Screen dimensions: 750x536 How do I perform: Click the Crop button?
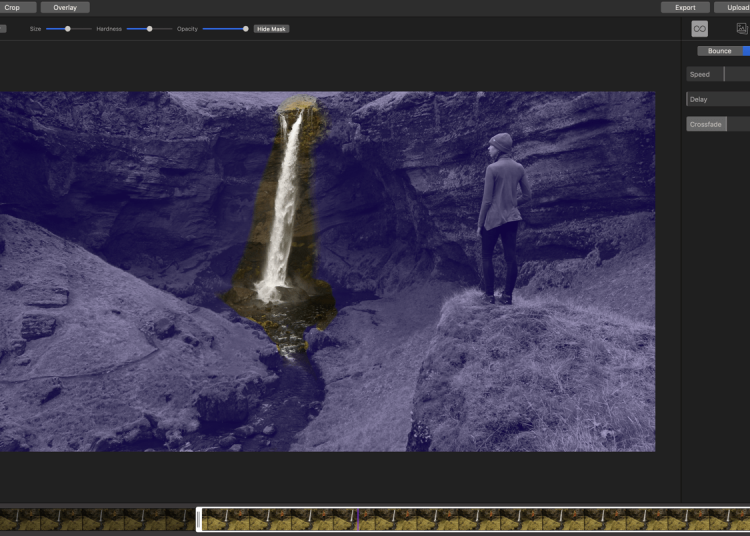click(x=13, y=7)
